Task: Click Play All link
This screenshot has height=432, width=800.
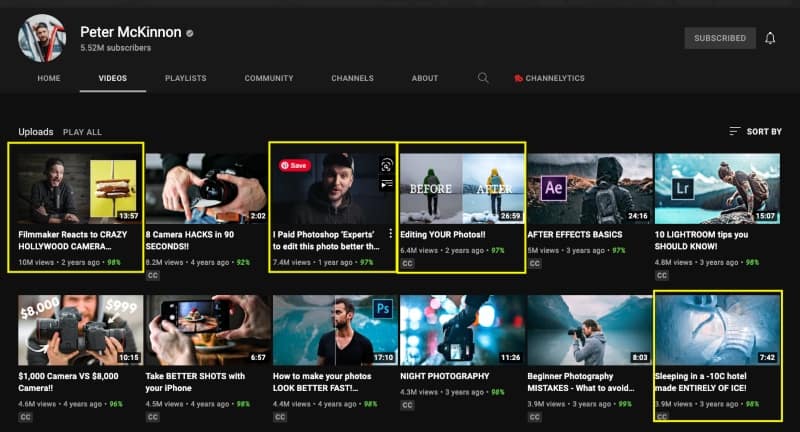Action: pyautogui.click(x=82, y=132)
